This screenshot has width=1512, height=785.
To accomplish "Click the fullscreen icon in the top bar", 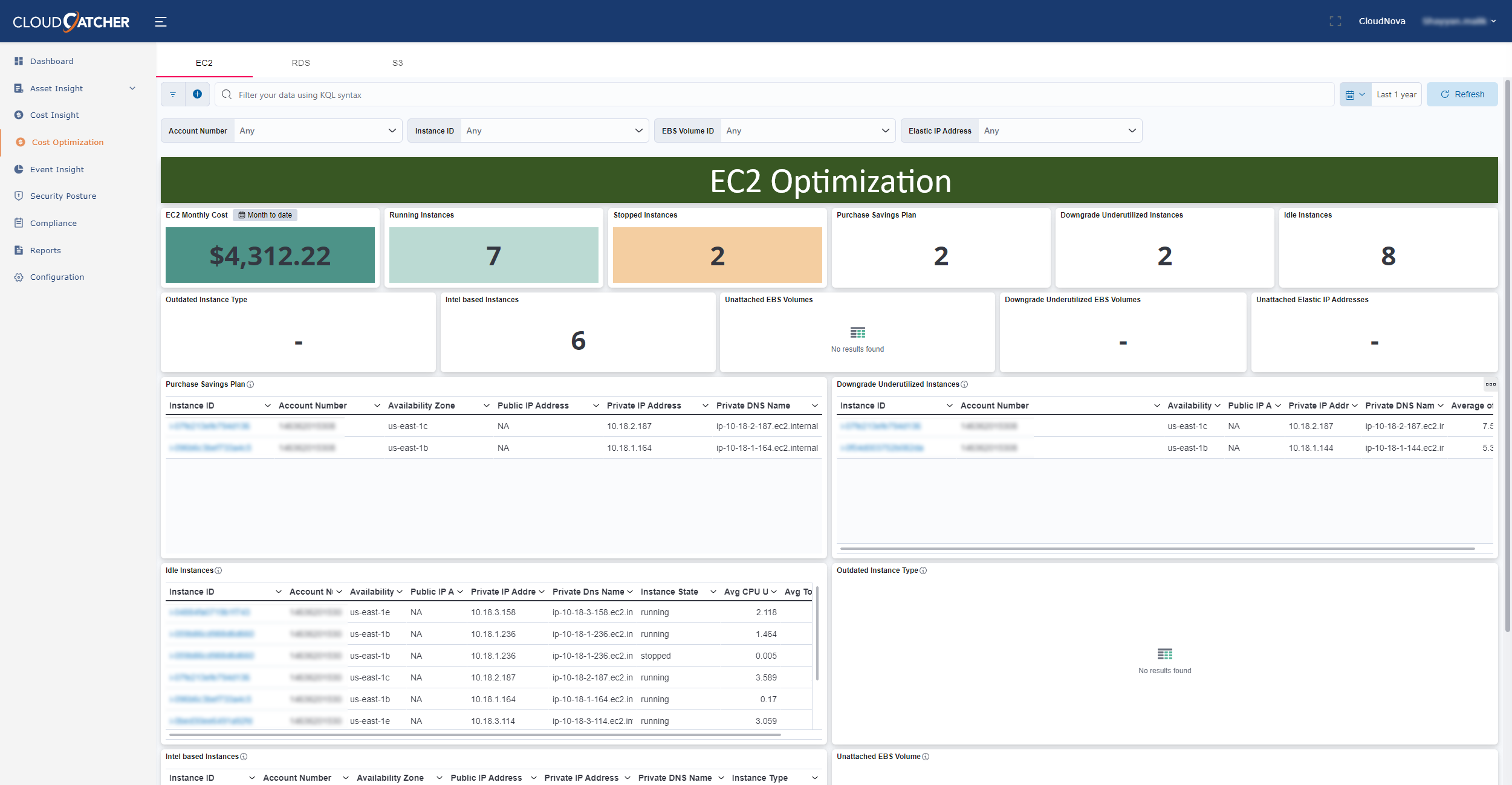I will pyautogui.click(x=1335, y=21).
